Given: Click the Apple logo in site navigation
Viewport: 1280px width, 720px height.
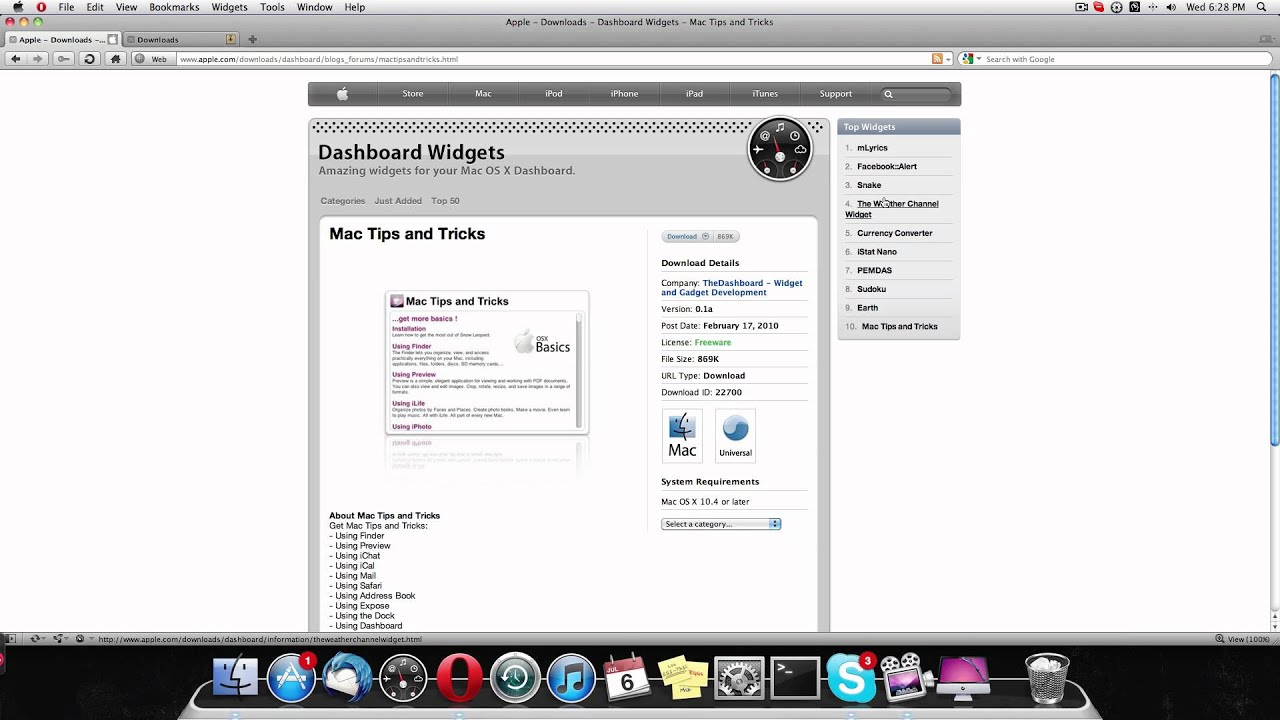Looking at the screenshot, I should point(342,94).
